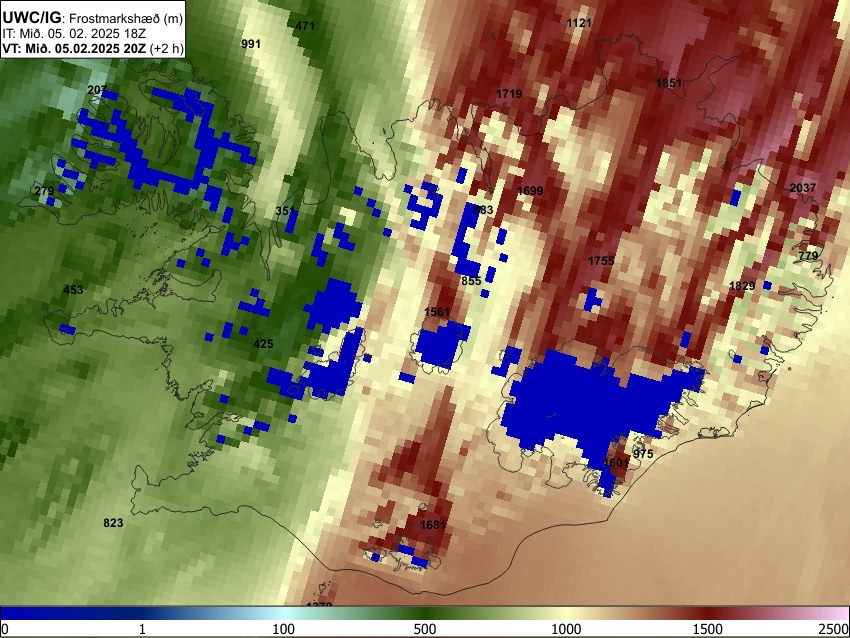Click the map value 823
The image size is (850, 638).
(113, 523)
